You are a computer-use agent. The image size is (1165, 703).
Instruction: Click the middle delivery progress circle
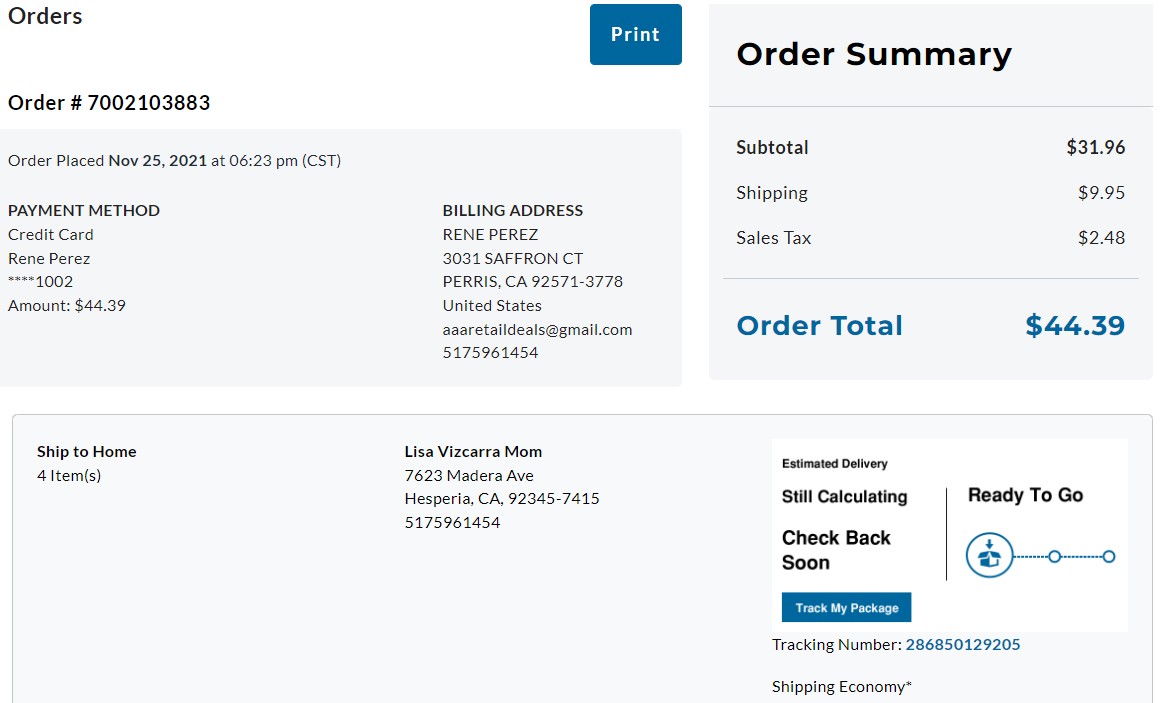click(x=1054, y=556)
